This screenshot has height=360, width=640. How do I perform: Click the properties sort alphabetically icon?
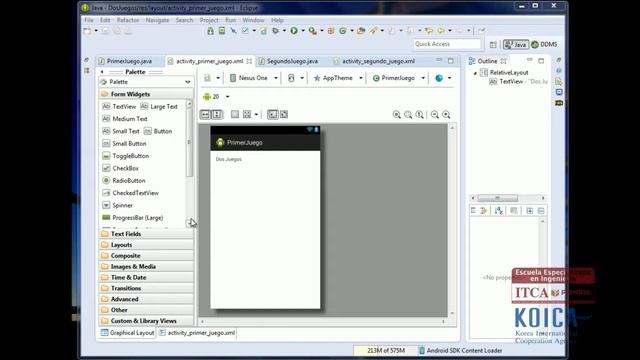tap(498, 211)
